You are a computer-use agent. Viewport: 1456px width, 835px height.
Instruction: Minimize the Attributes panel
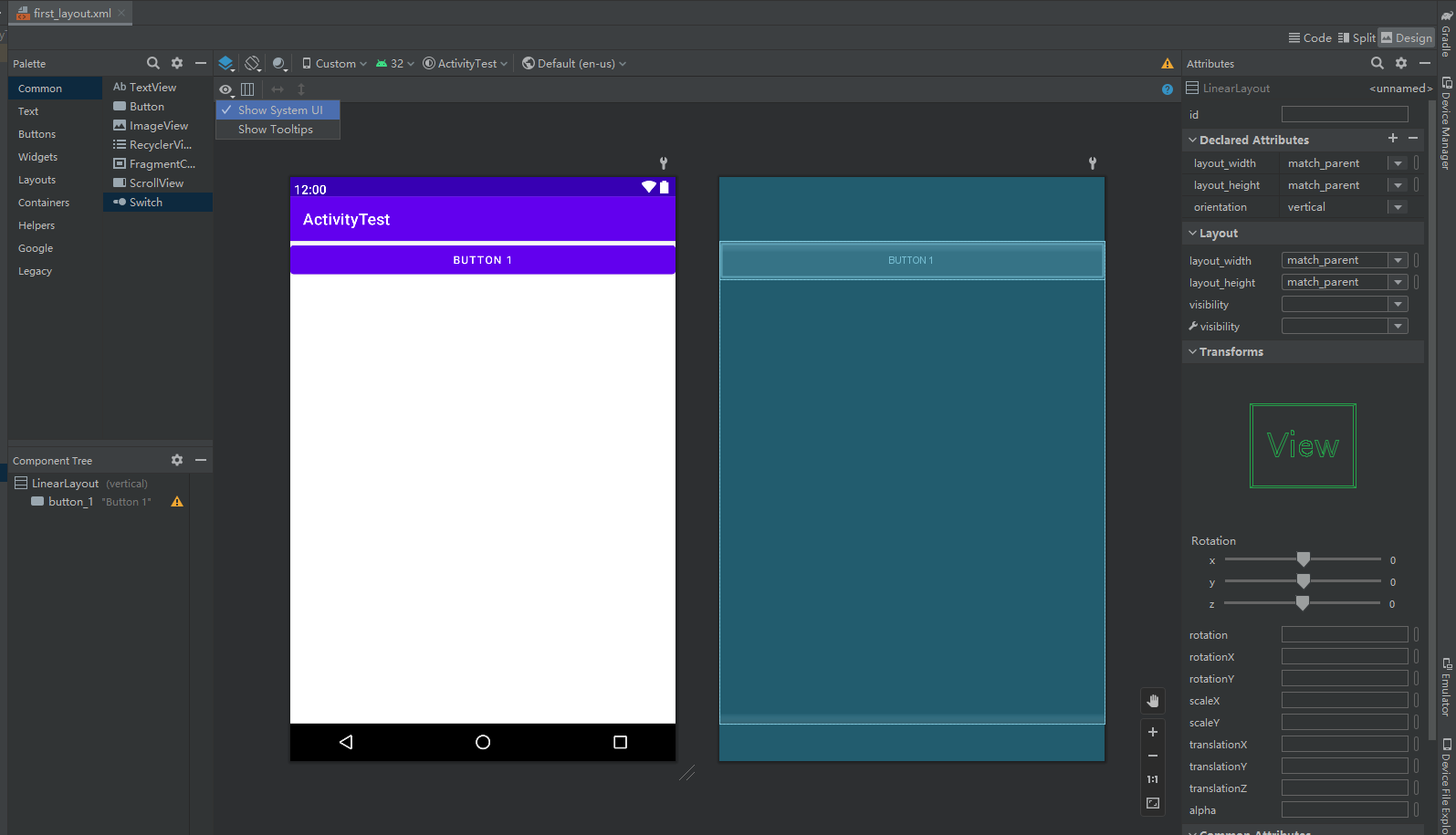(1425, 63)
